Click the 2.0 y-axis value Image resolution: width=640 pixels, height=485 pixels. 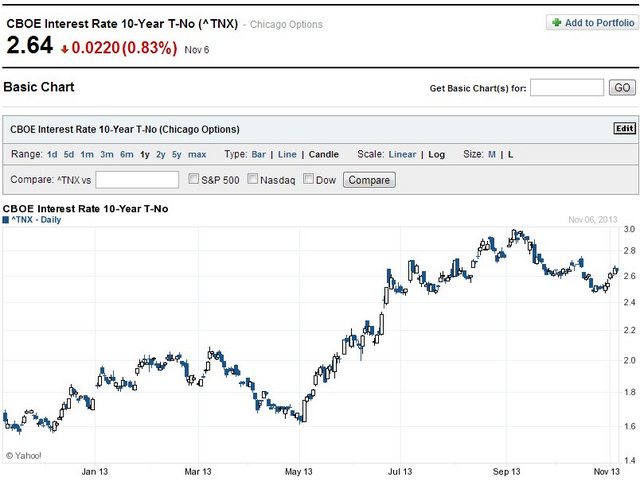tap(629, 360)
